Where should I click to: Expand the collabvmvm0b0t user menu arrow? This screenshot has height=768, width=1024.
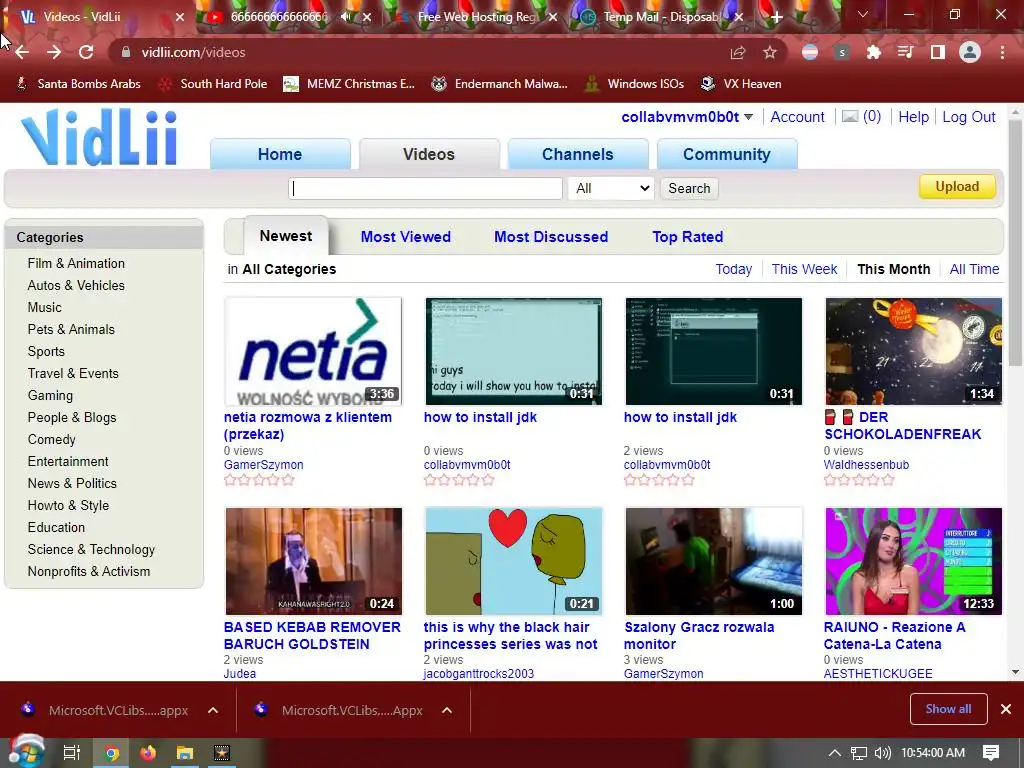click(x=748, y=117)
